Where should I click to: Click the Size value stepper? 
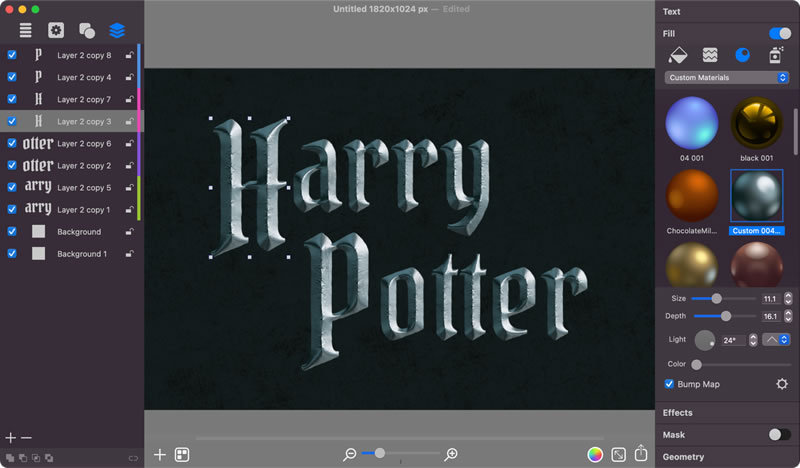(x=788, y=299)
